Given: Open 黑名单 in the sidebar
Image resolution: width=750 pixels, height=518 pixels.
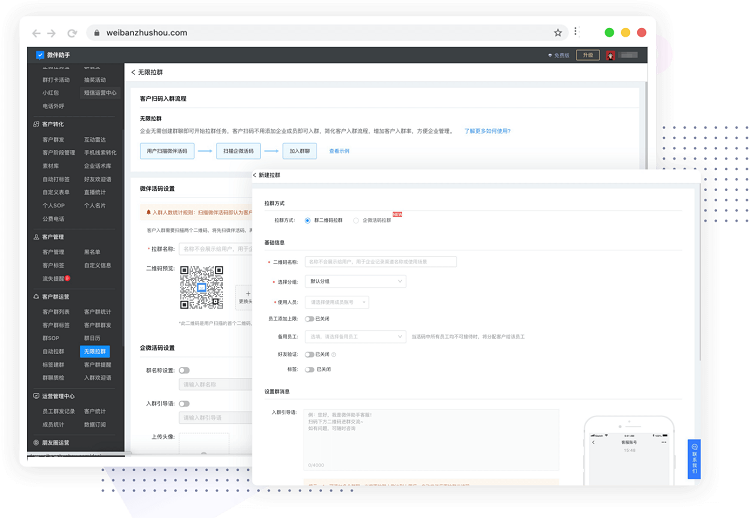Looking at the screenshot, I should pyautogui.click(x=92, y=252).
